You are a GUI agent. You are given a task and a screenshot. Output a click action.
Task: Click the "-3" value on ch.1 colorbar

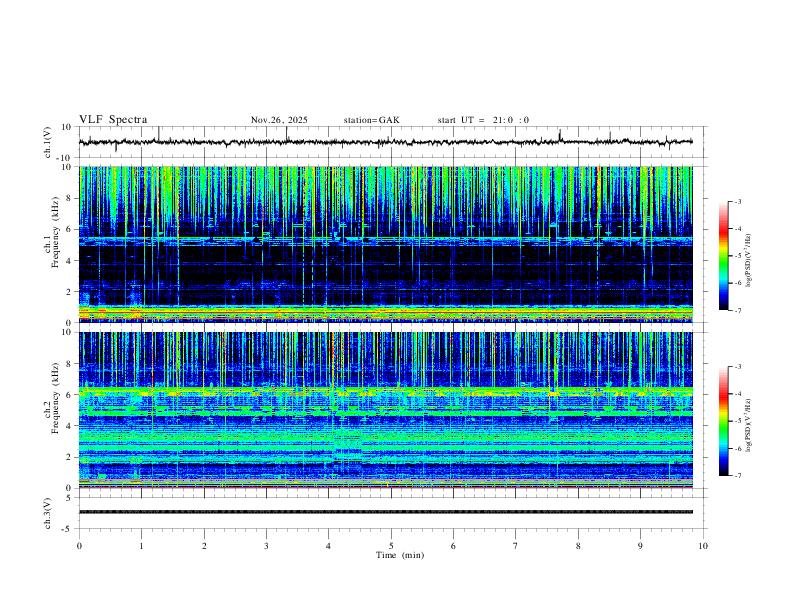[x=738, y=202]
